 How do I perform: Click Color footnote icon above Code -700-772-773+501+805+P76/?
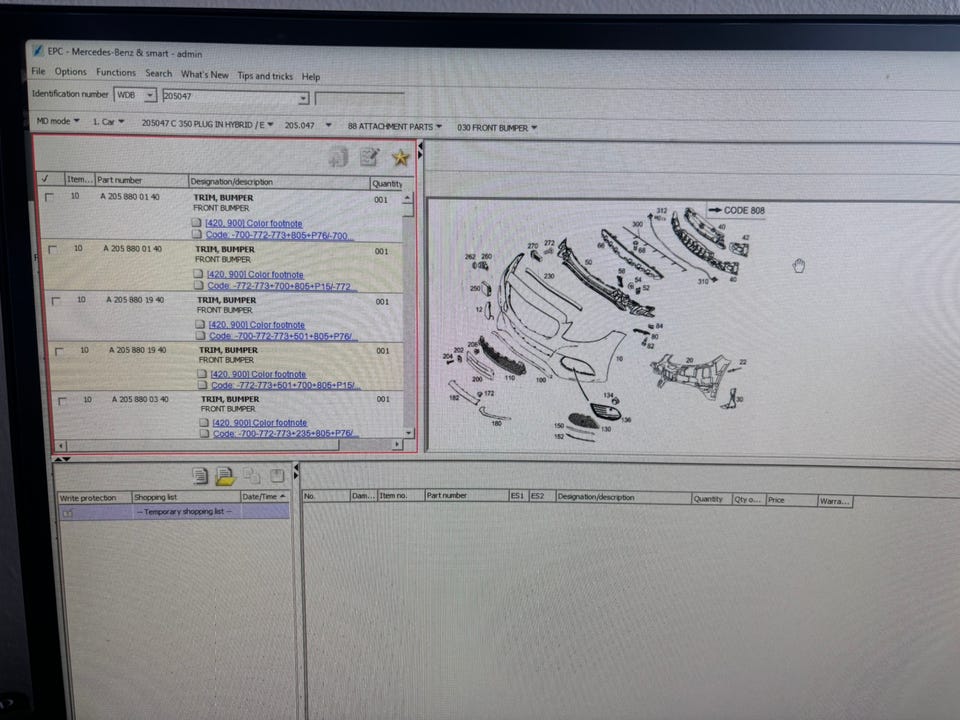(200, 324)
